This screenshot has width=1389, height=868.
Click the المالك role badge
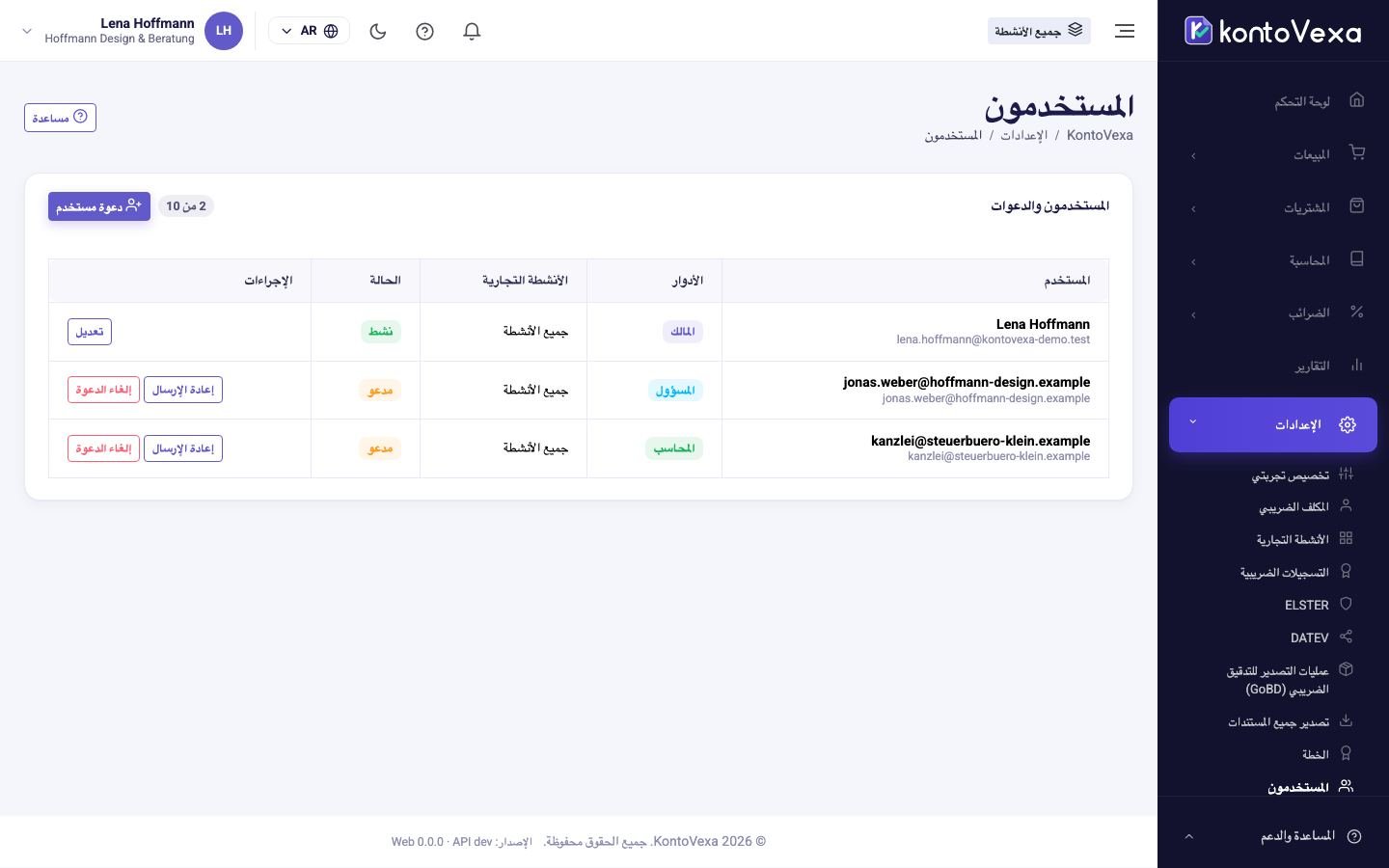pyautogui.click(x=683, y=332)
